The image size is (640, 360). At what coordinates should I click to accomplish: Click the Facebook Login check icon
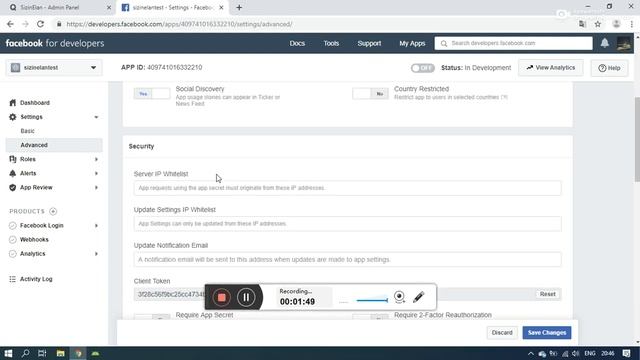pyautogui.click(x=13, y=225)
